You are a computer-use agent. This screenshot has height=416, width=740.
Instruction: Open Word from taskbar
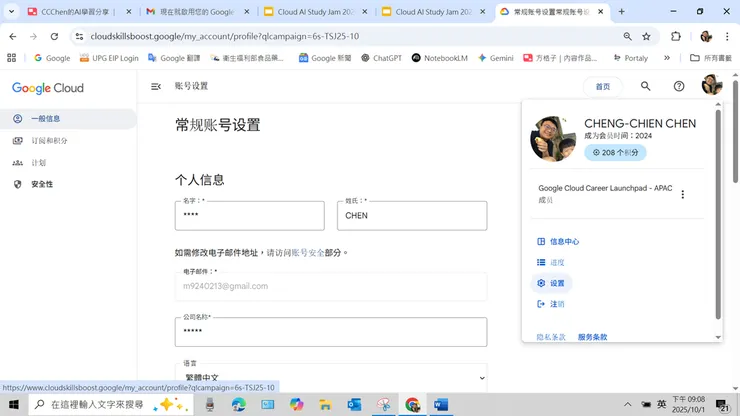(x=441, y=405)
